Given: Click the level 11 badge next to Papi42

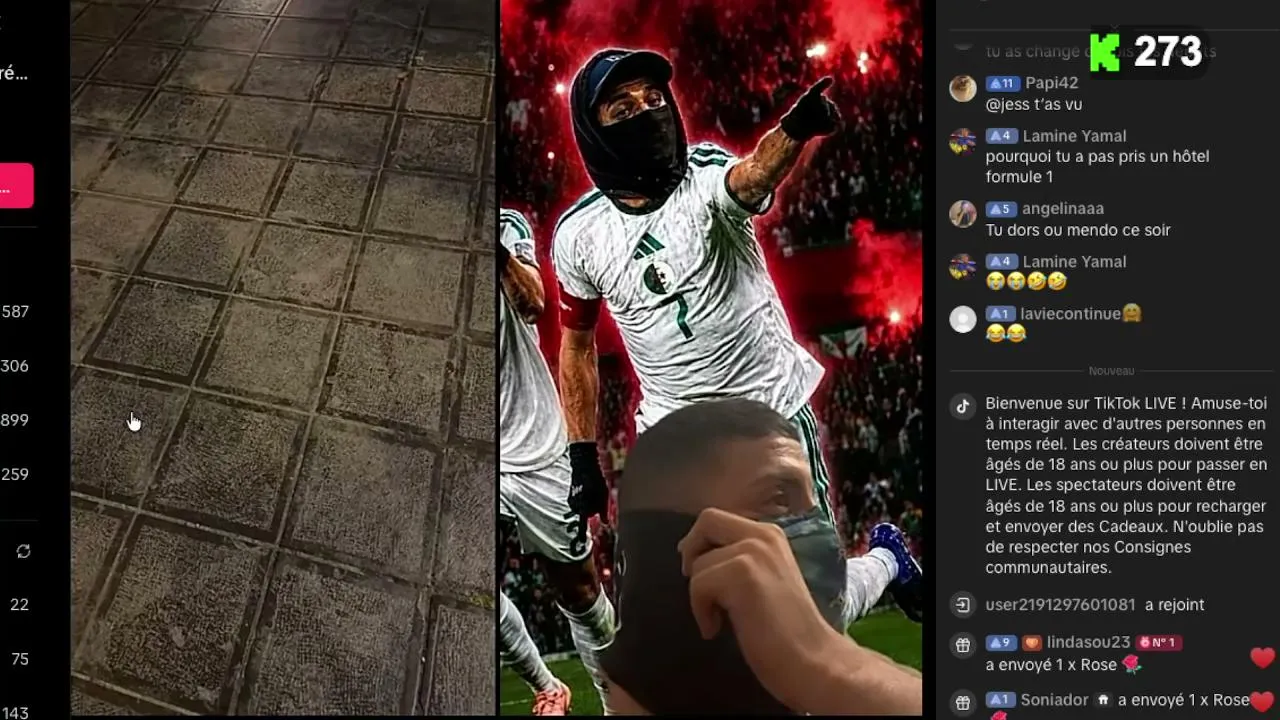Looking at the screenshot, I should coord(1002,84).
